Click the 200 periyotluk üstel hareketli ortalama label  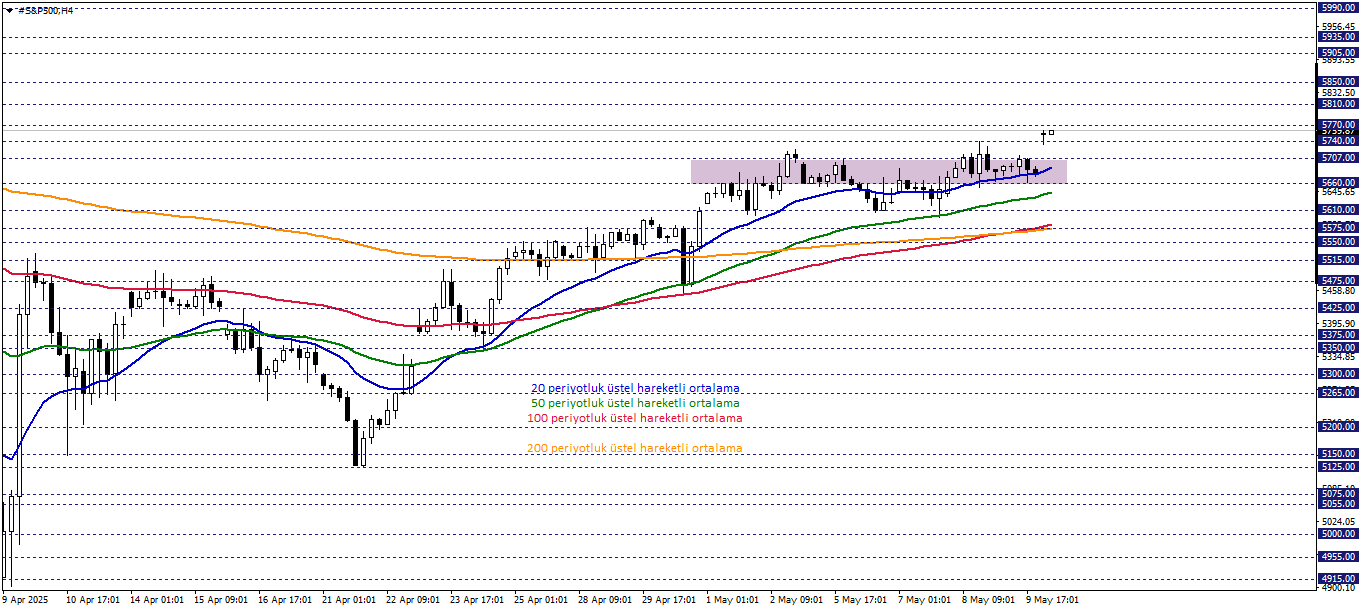[x=635, y=448]
